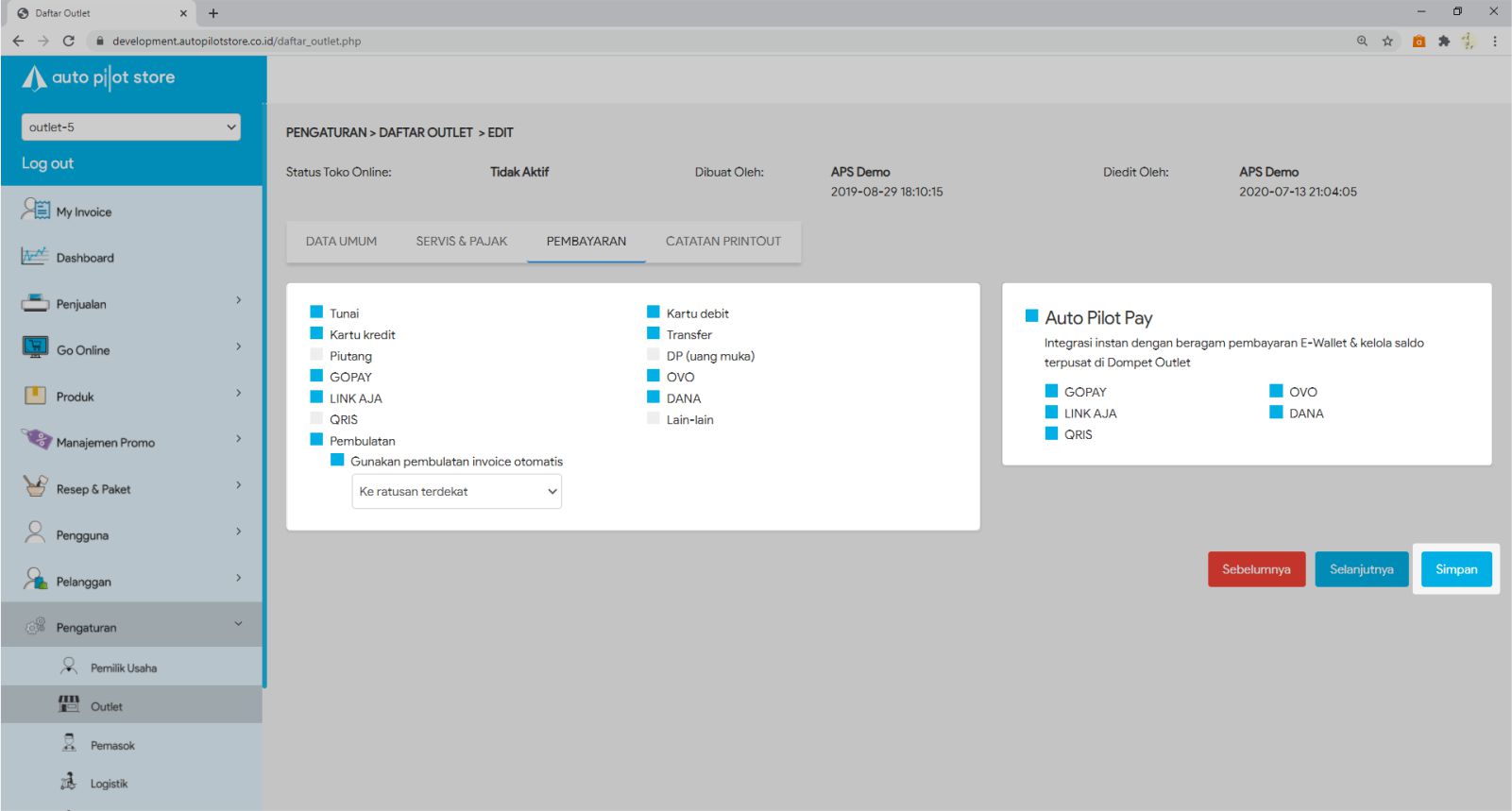Open the Ke ratusan terdekat rounding dropdown
This screenshot has width=1512, height=811.
pos(456,491)
